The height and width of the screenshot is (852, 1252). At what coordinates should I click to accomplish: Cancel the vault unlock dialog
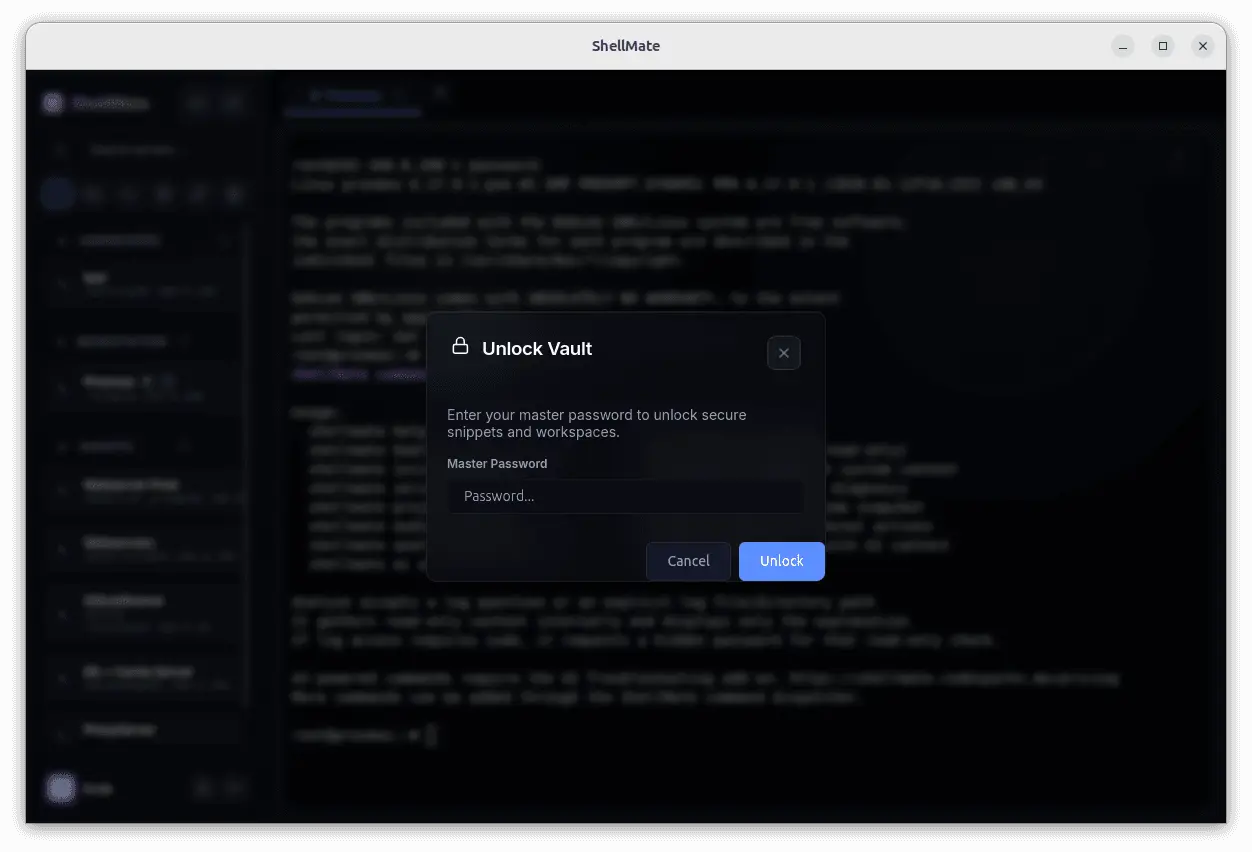(688, 561)
